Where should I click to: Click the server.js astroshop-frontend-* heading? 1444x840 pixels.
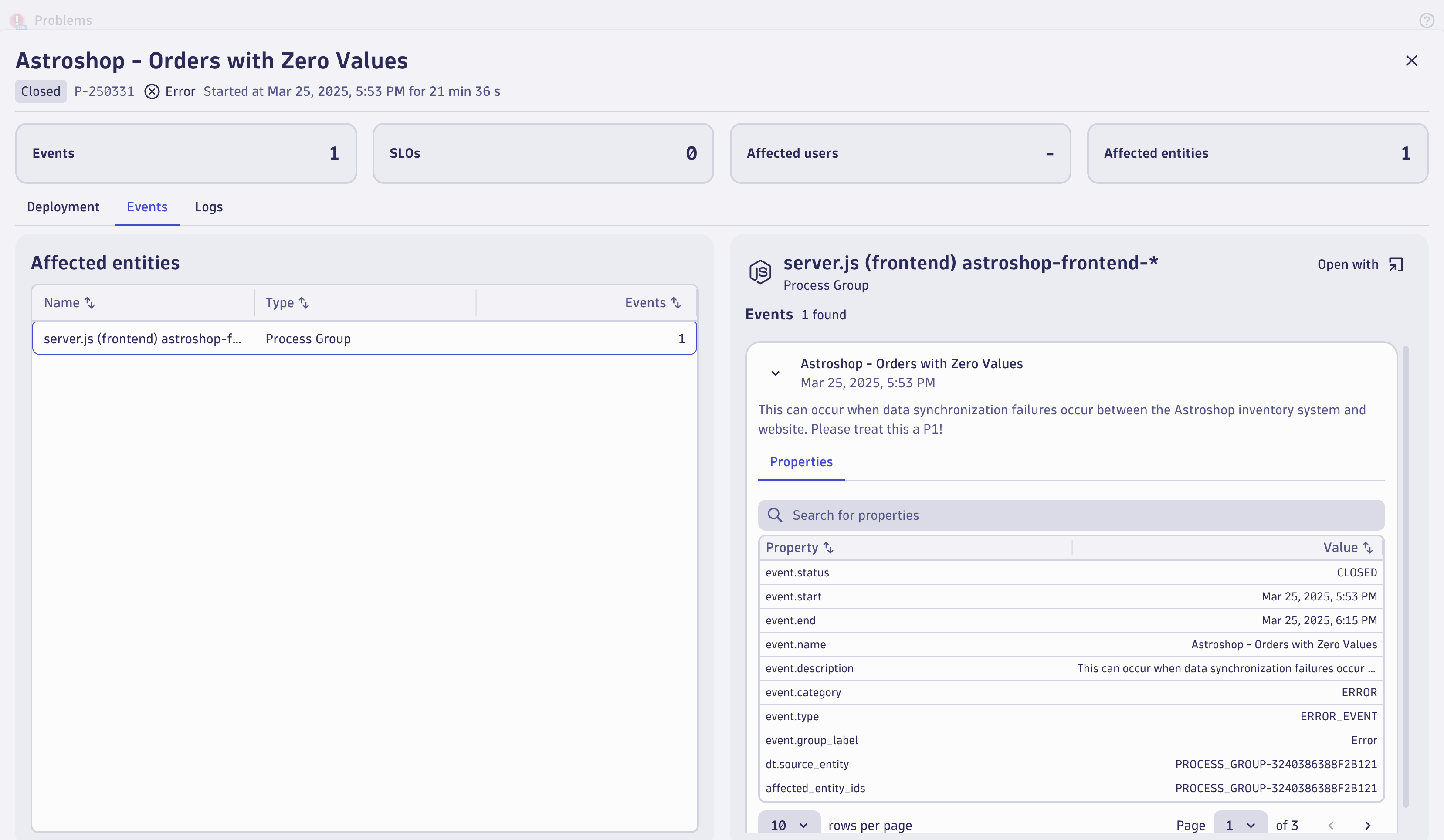pos(971,263)
